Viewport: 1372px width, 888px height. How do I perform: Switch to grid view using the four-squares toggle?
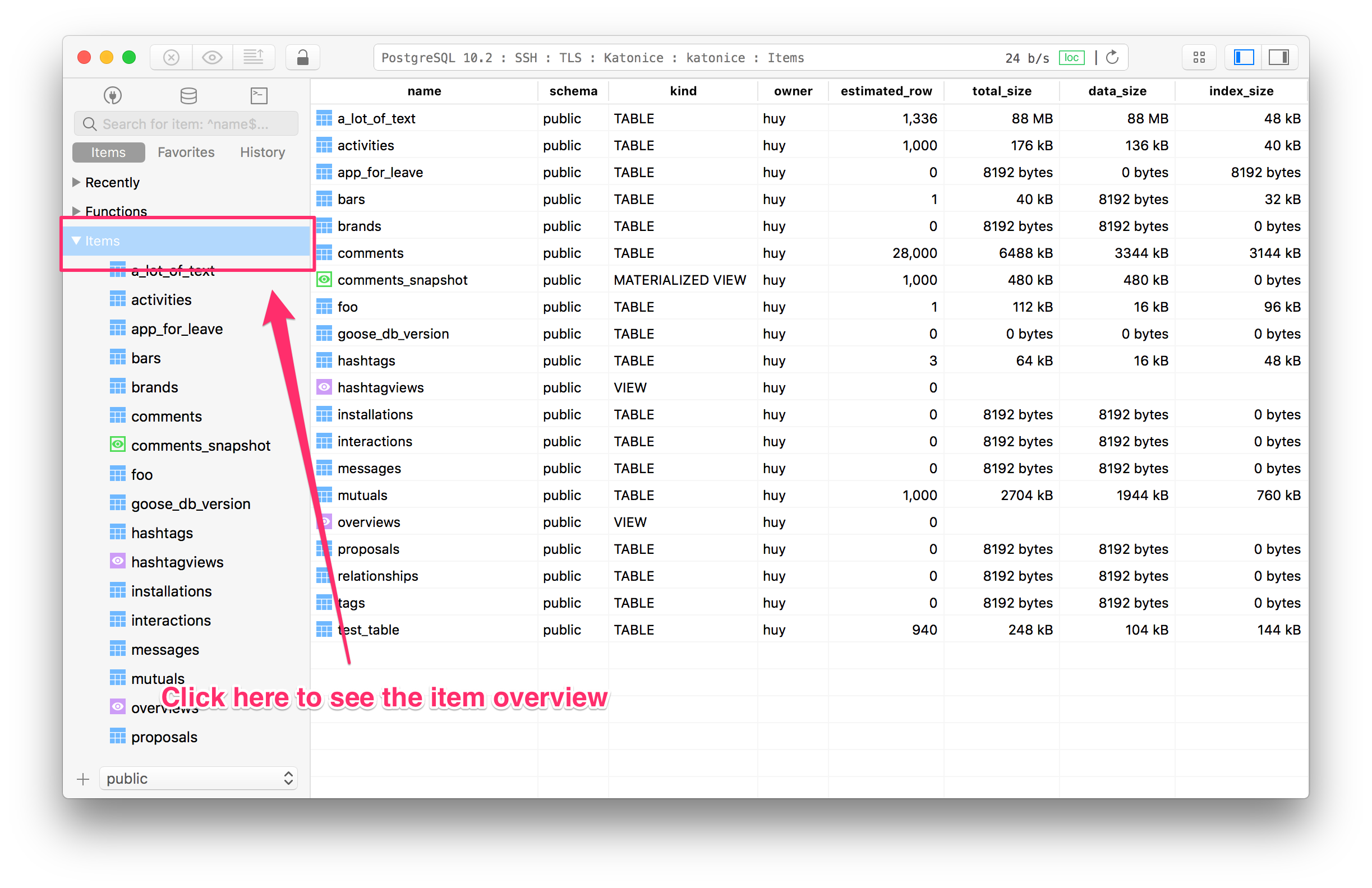[1199, 57]
